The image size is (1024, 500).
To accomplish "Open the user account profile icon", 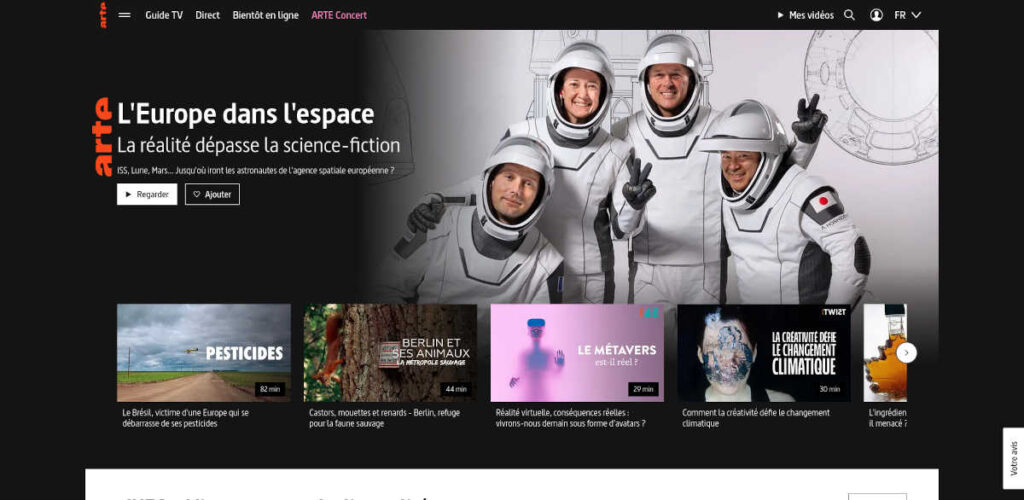I will (x=876, y=15).
